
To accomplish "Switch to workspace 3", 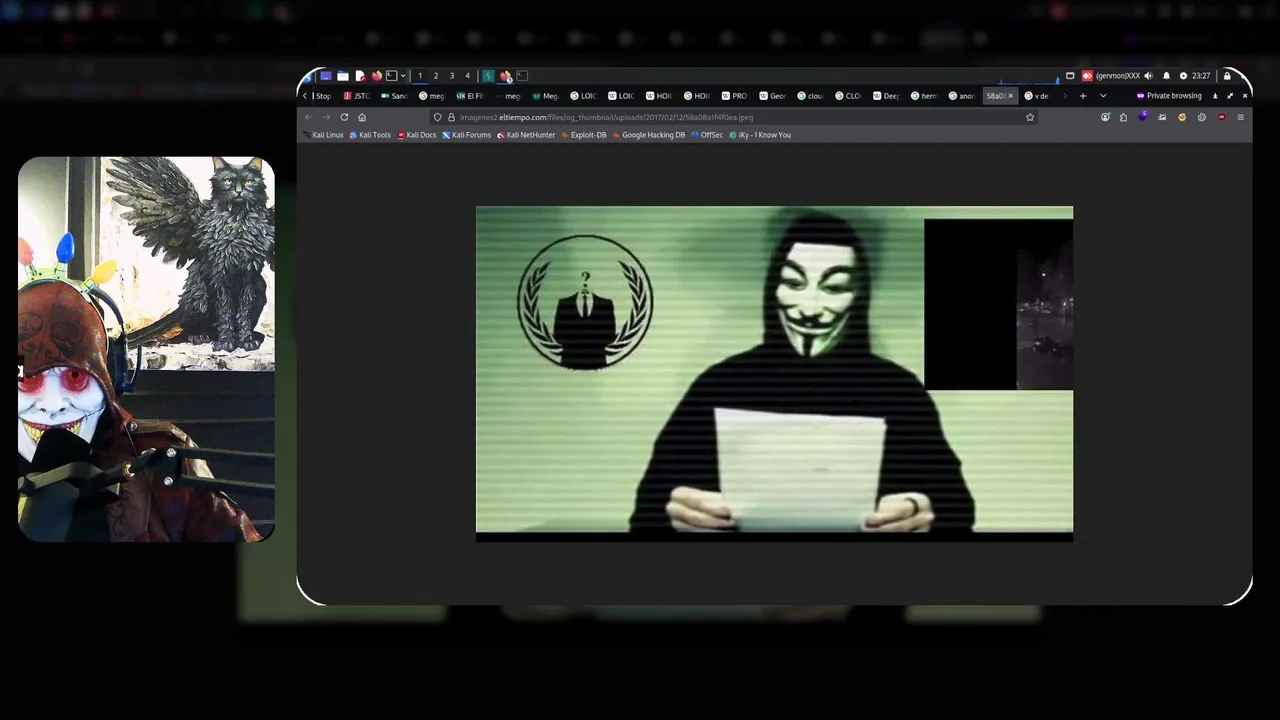I will click(452, 76).
